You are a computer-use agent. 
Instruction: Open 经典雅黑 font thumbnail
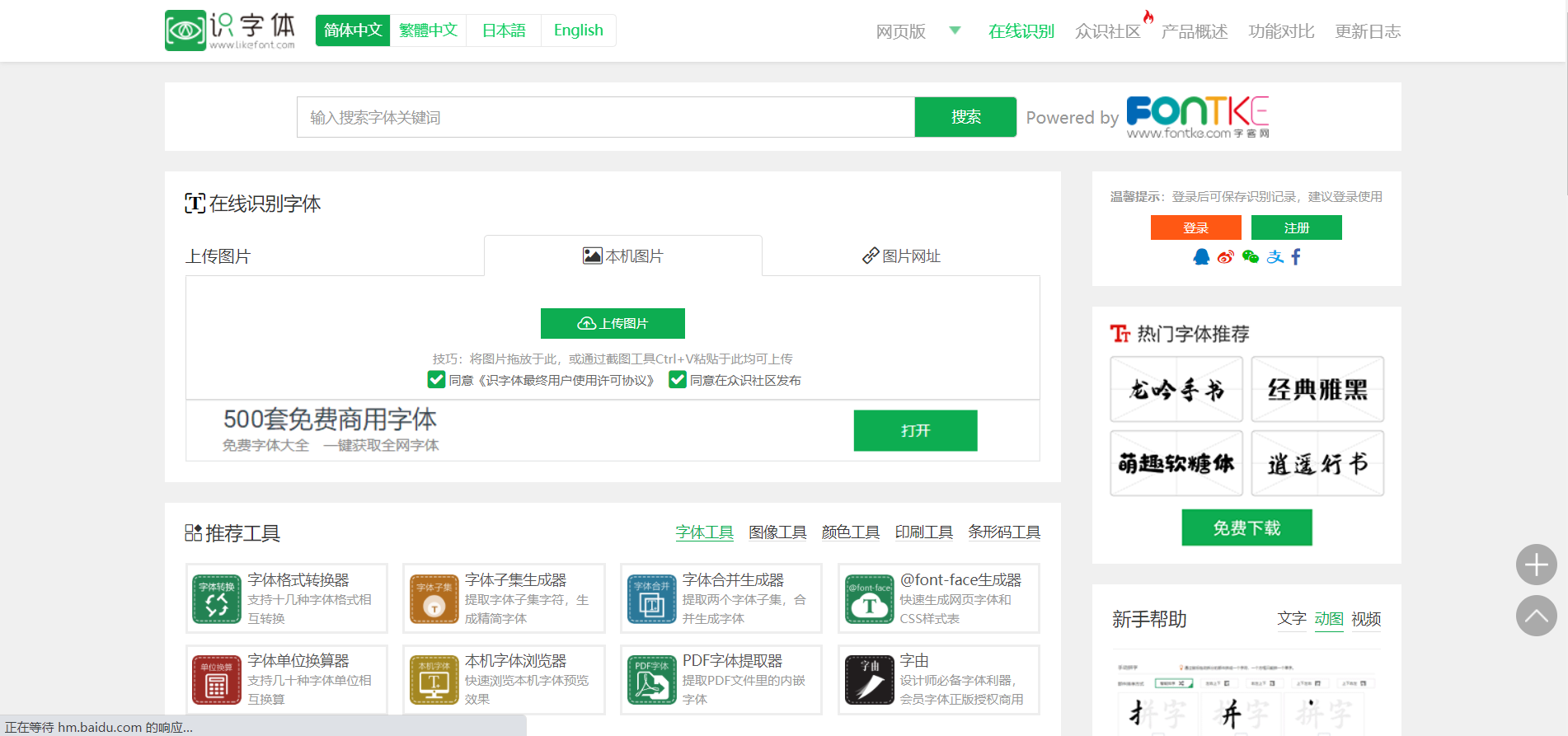click(x=1317, y=389)
